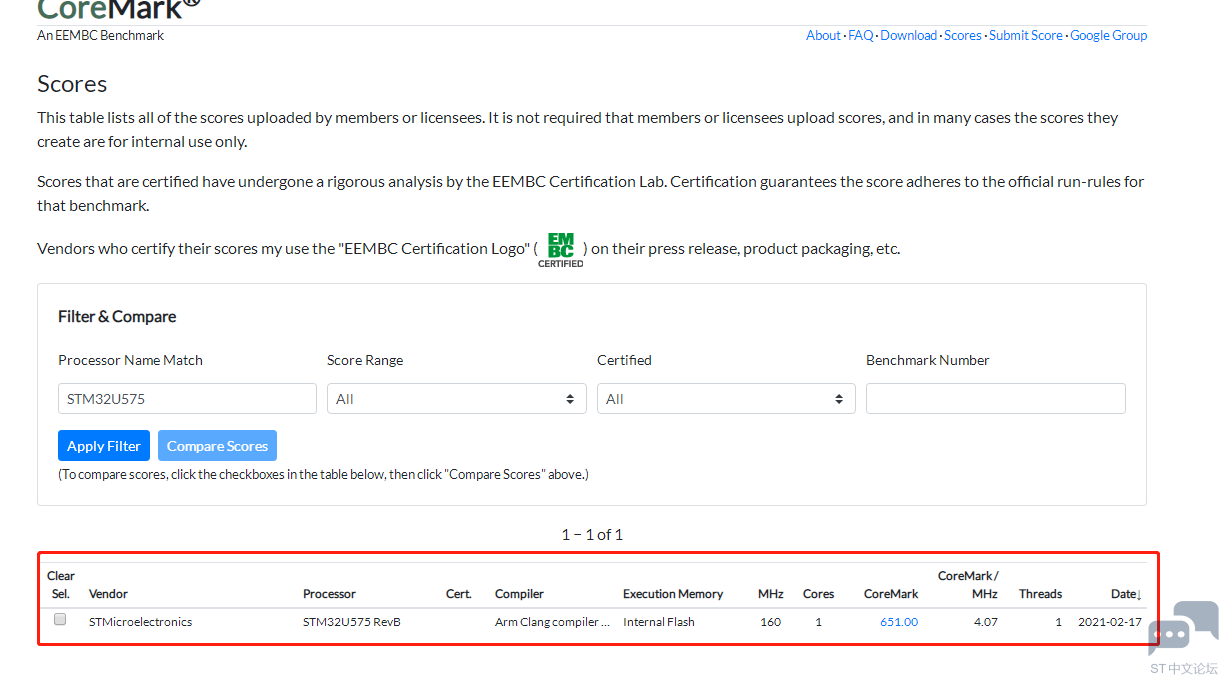The height and width of the screenshot is (684, 1227).
Task: Focus the Processor Name Match field
Action: coord(187,398)
